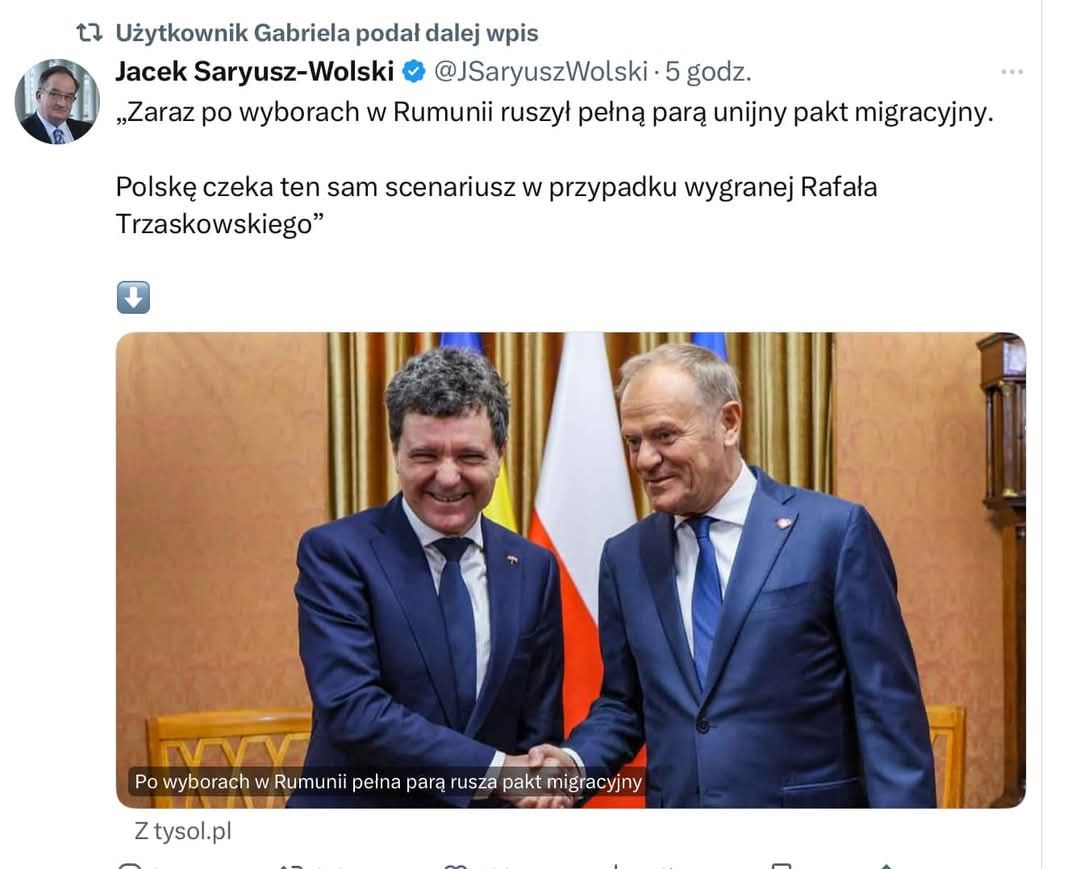Click the author name Jacek Saryusz-Wolski
This screenshot has width=1080, height=869.
(254, 71)
